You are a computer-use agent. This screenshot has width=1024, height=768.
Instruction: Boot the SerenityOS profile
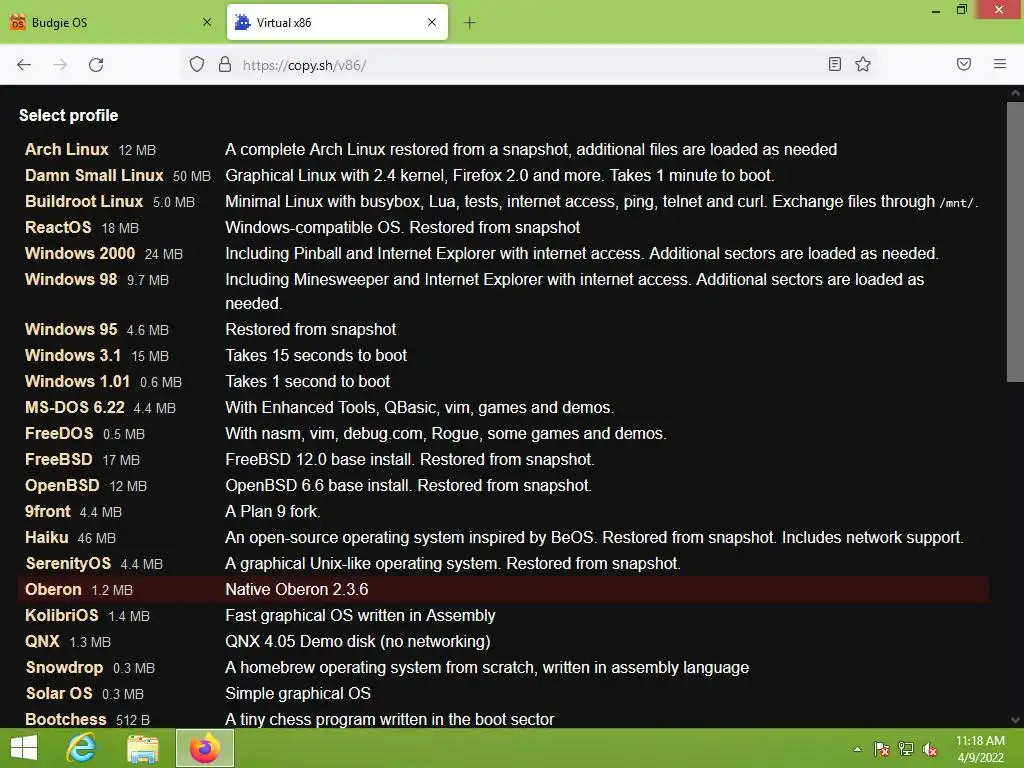click(x=68, y=564)
